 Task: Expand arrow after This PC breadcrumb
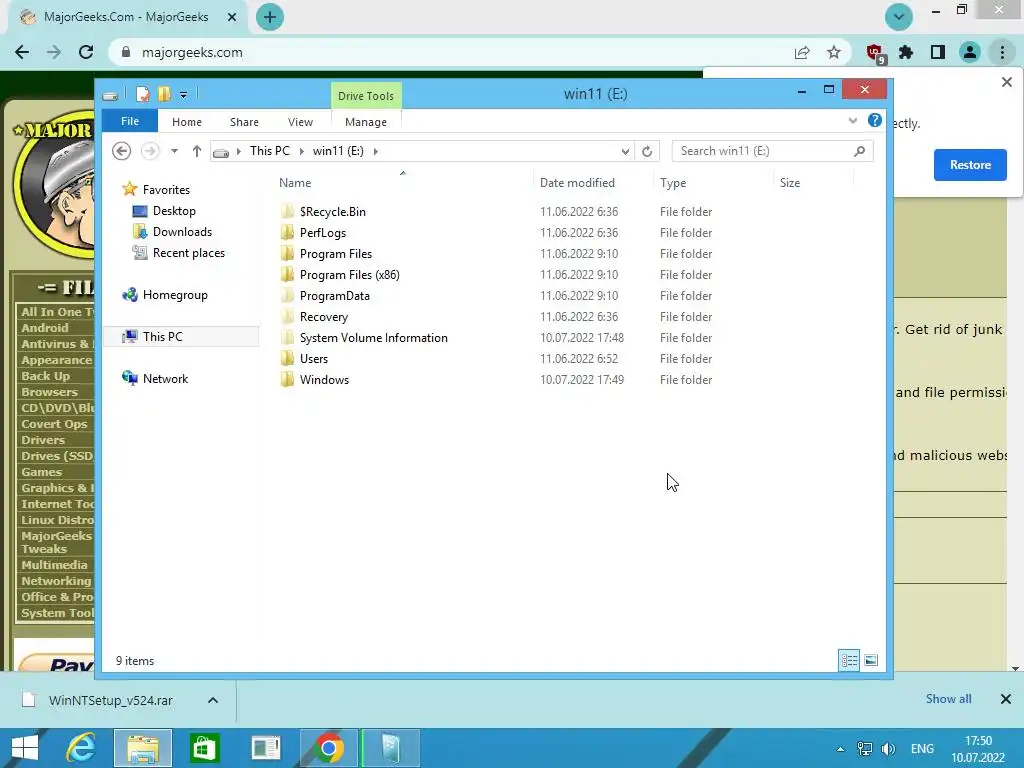click(x=301, y=152)
